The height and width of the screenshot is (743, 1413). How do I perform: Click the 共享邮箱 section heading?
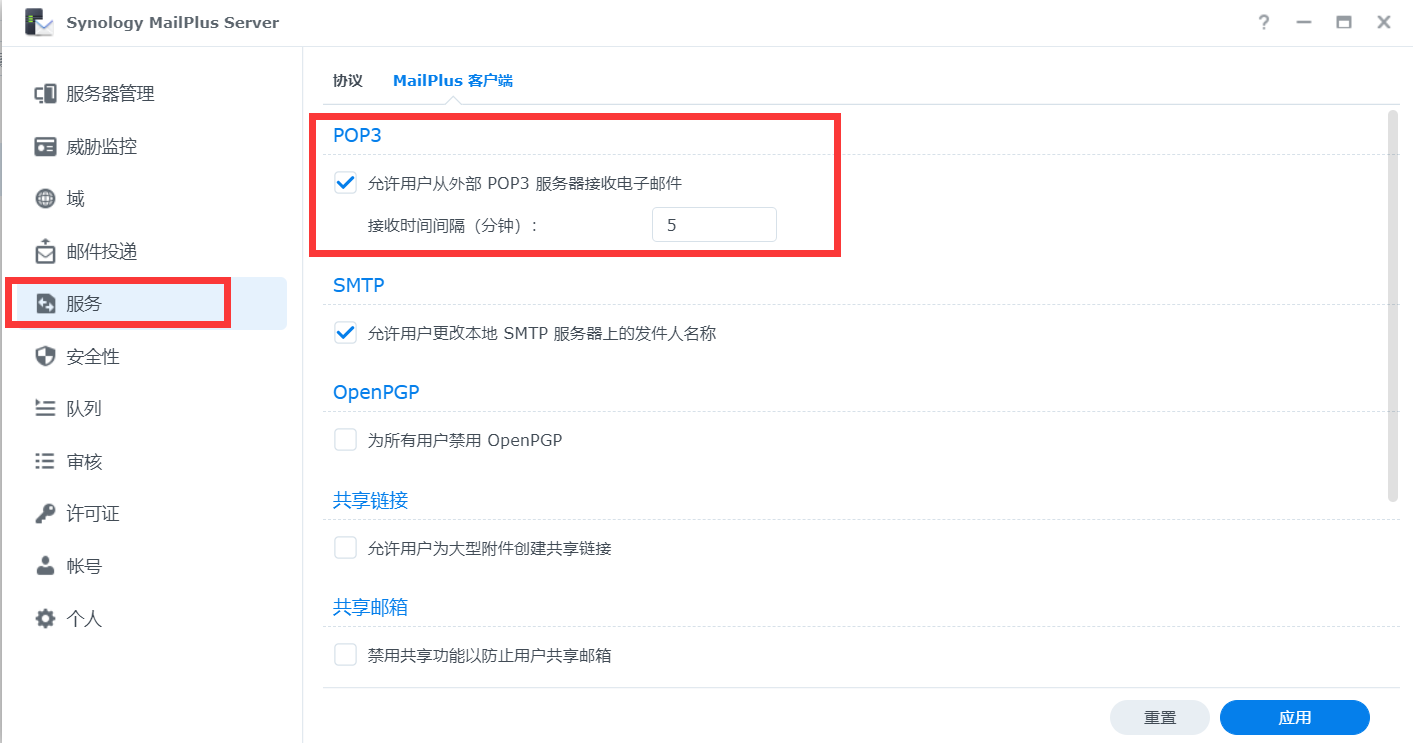pos(370,607)
